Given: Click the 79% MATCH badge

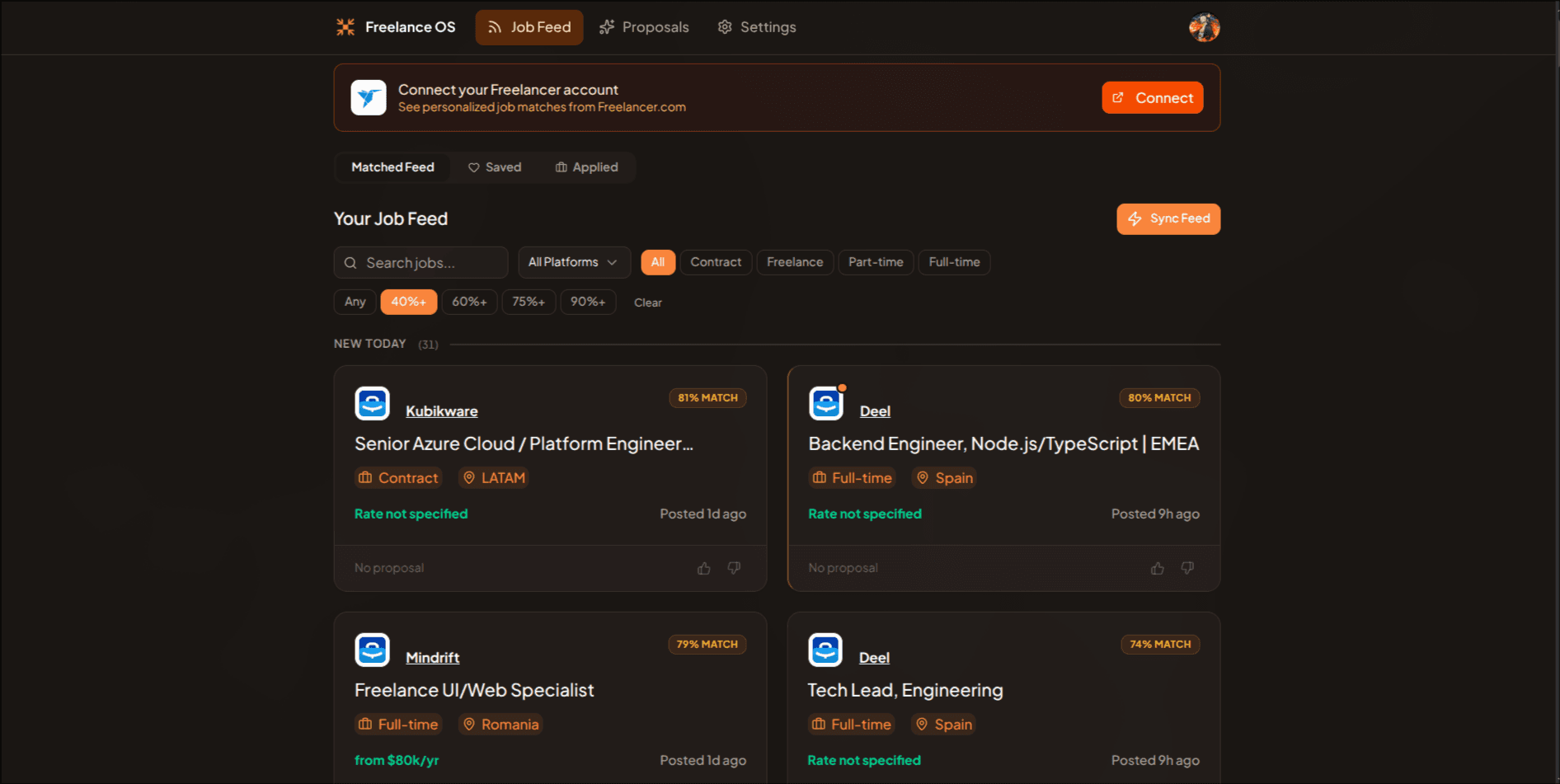Looking at the screenshot, I should (x=707, y=644).
